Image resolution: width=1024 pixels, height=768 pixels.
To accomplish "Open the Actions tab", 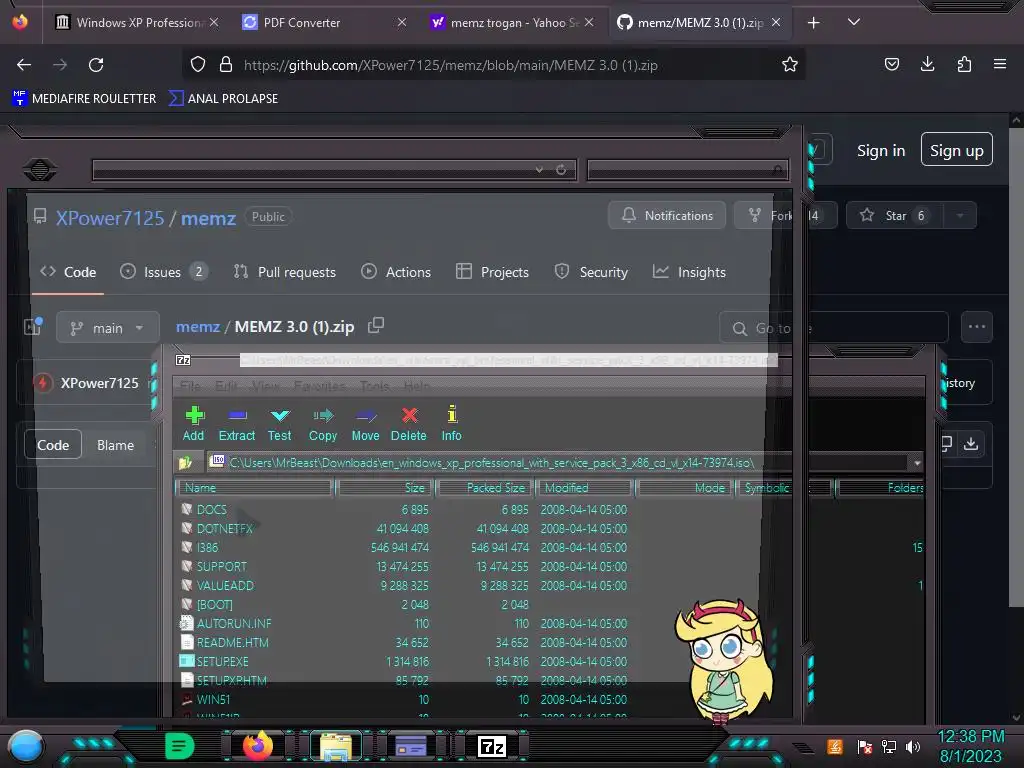I will point(396,272).
